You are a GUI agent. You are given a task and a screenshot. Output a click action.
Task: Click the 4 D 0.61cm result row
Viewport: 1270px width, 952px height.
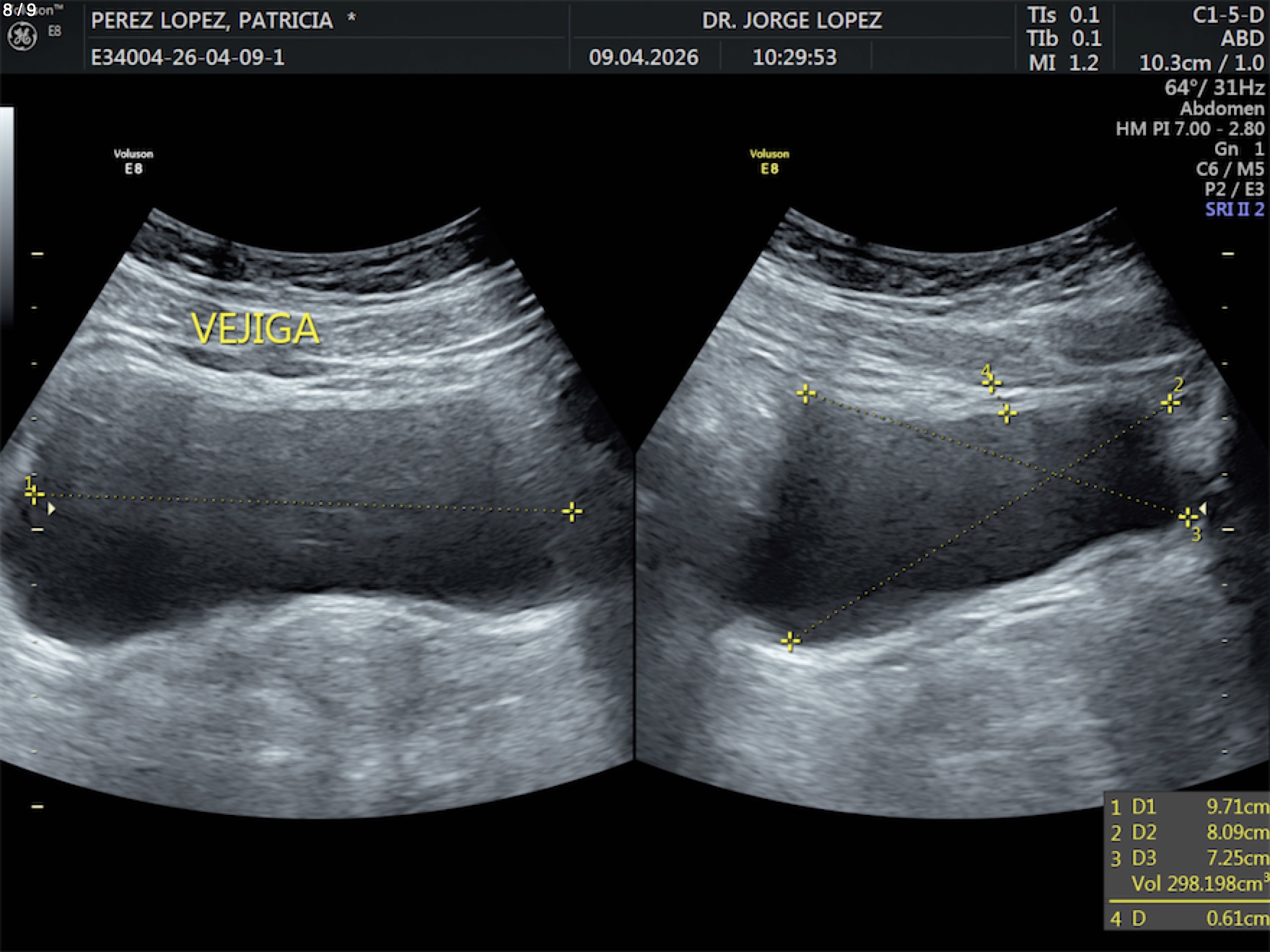click(1188, 918)
